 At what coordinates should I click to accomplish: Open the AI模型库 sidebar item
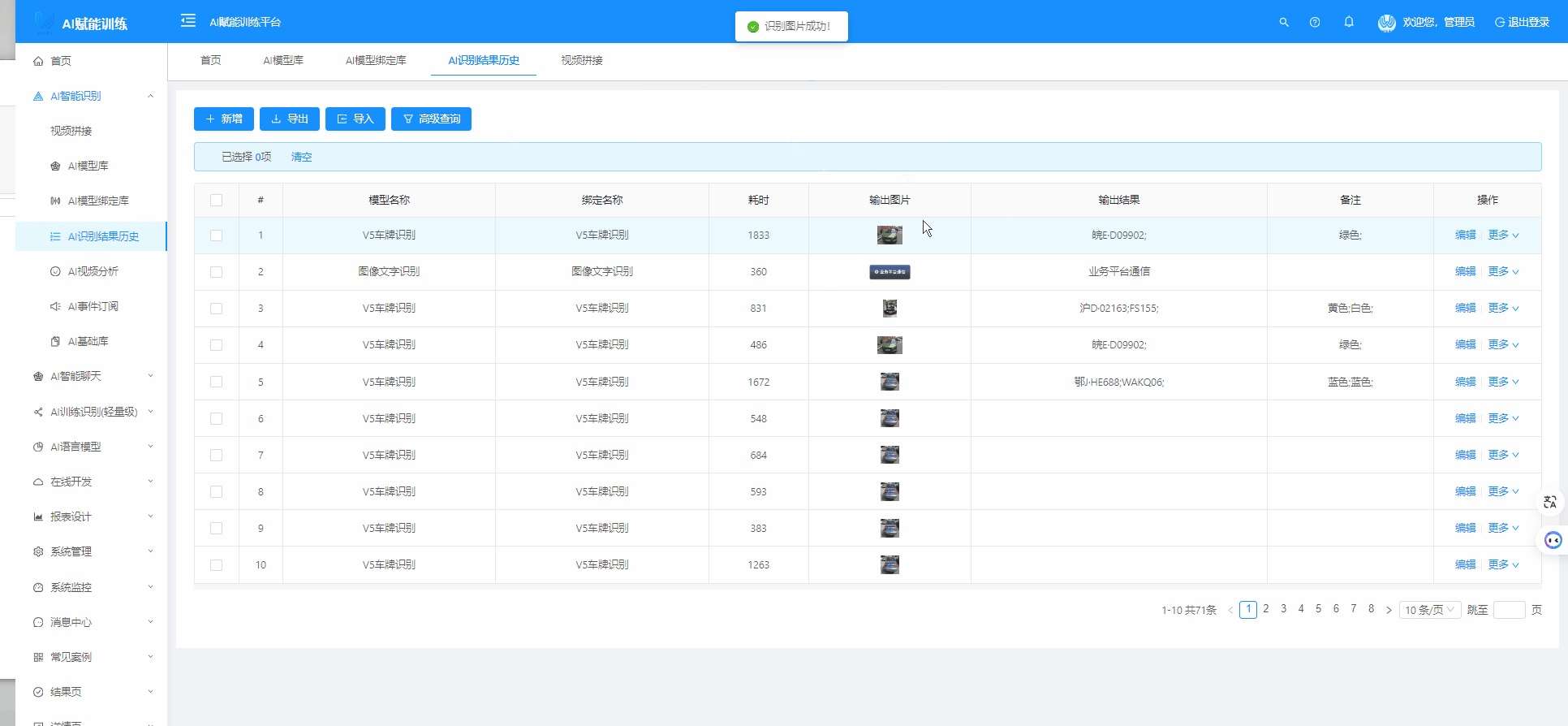(x=91, y=166)
